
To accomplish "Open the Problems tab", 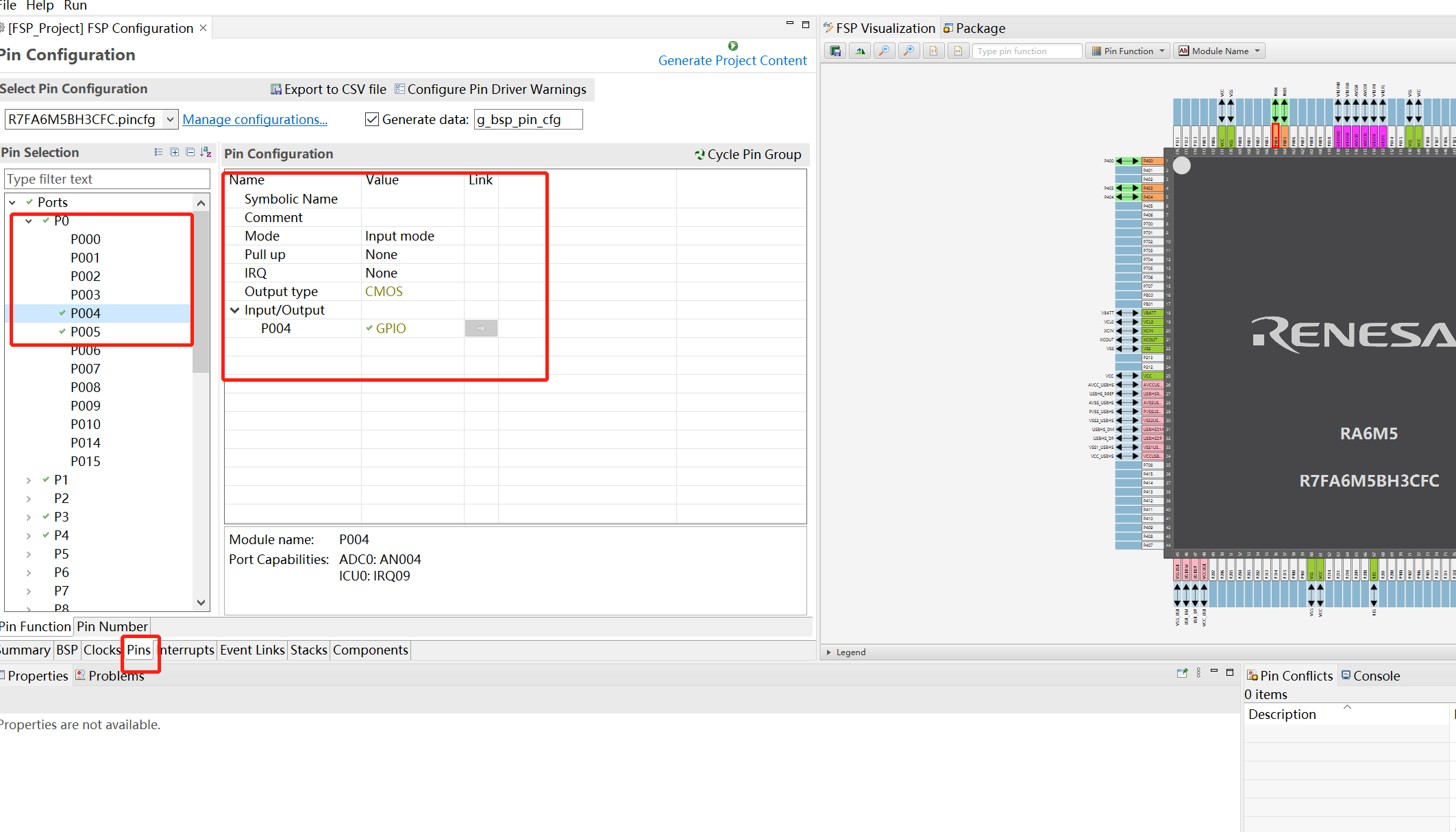I will point(110,676).
